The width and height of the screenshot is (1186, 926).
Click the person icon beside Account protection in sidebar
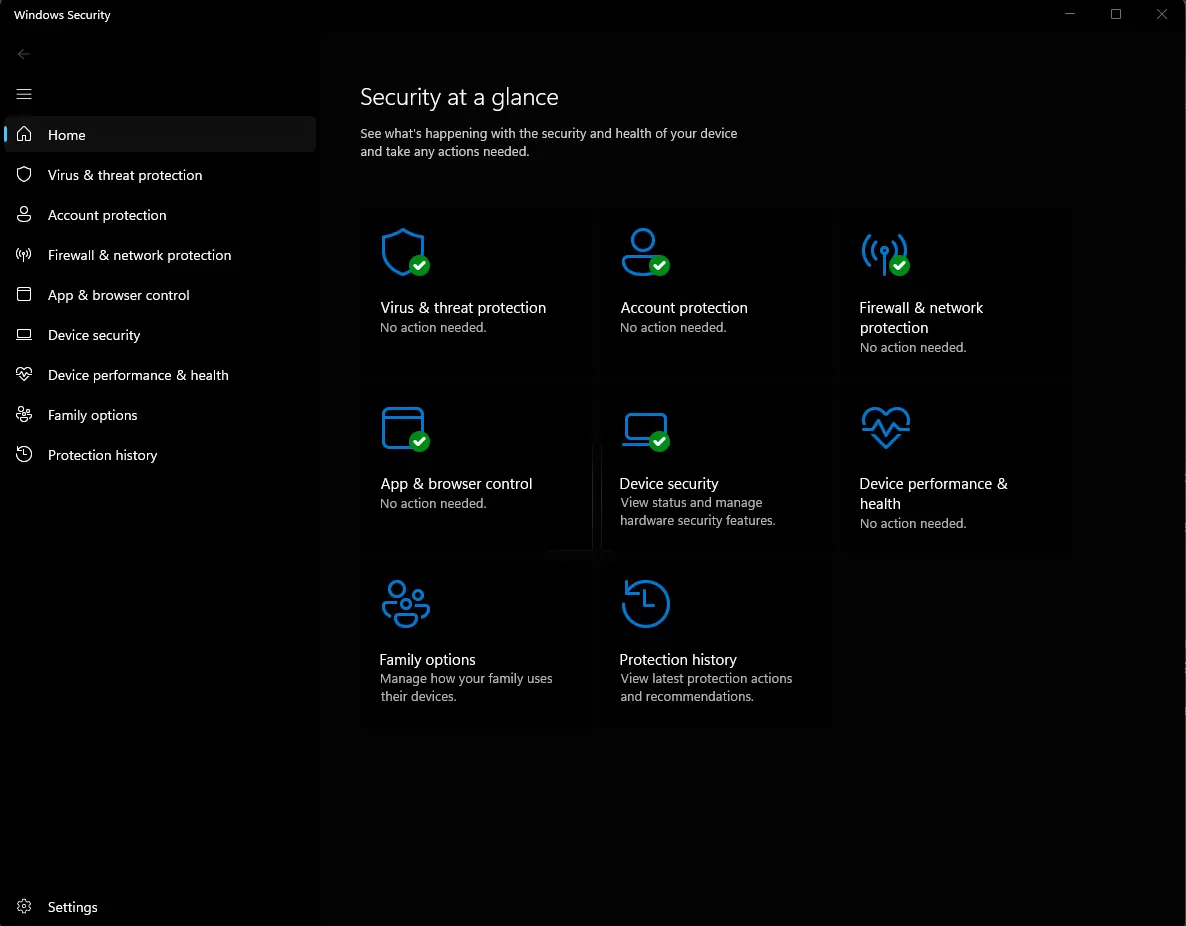(24, 214)
